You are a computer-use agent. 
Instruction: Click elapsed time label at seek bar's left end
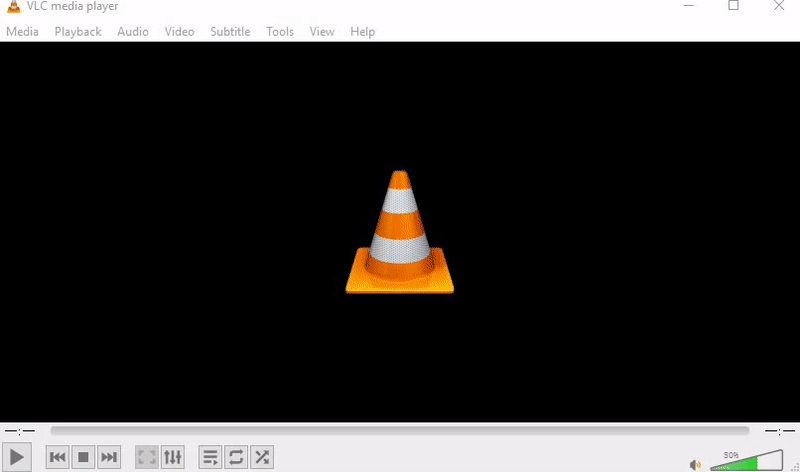coord(20,431)
